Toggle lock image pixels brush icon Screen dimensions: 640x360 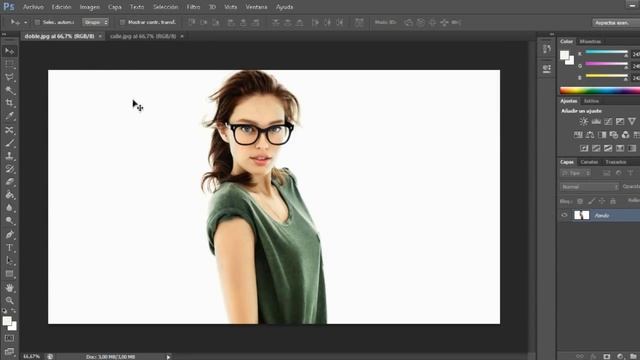tap(591, 201)
